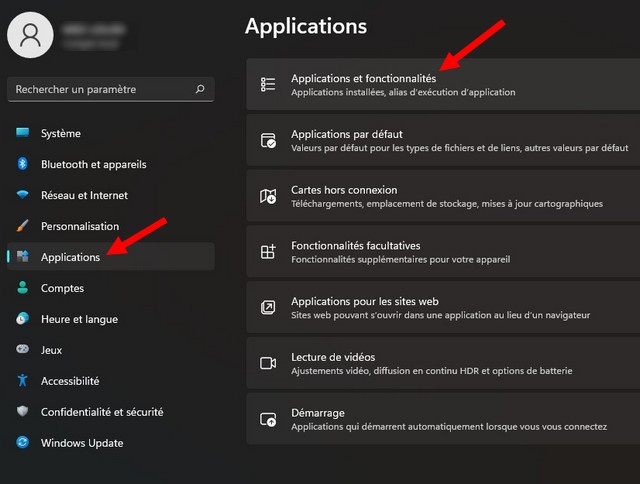Screen dimensions: 640x484
Task: Click the search magnifier icon
Action: 200,89
